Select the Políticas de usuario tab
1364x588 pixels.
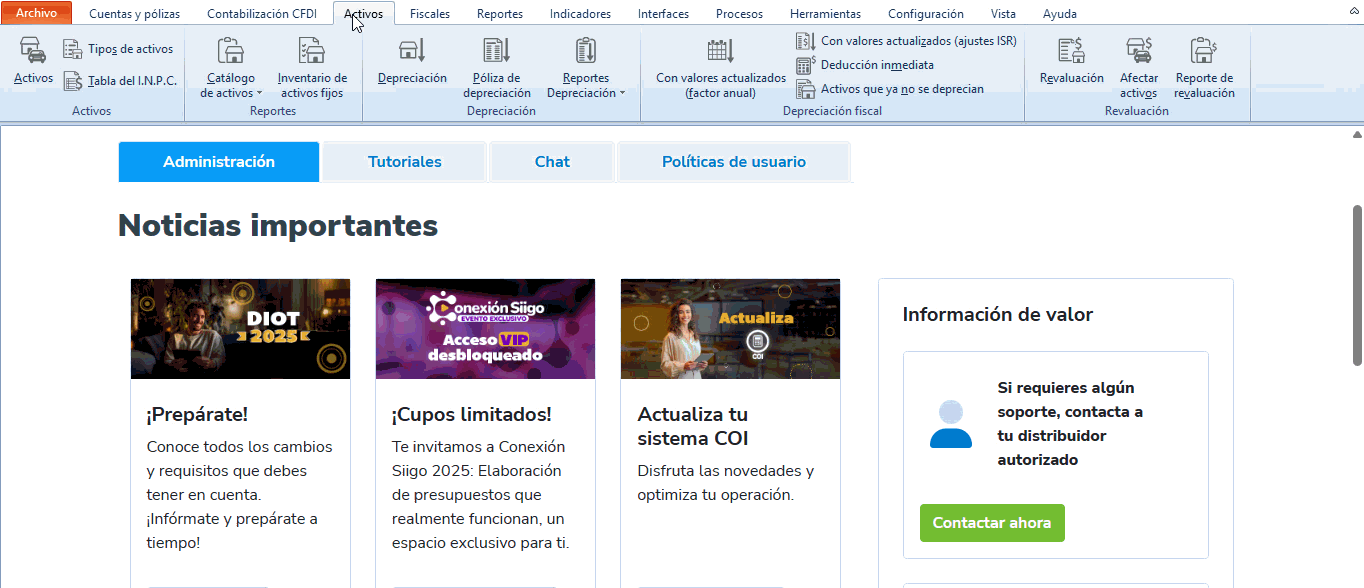click(733, 162)
